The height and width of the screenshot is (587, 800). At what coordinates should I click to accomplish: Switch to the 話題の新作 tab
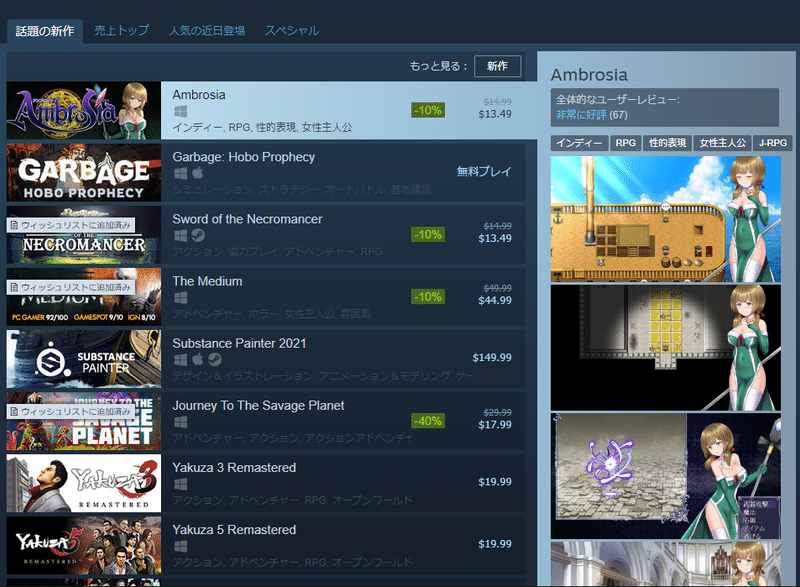(45, 31)
